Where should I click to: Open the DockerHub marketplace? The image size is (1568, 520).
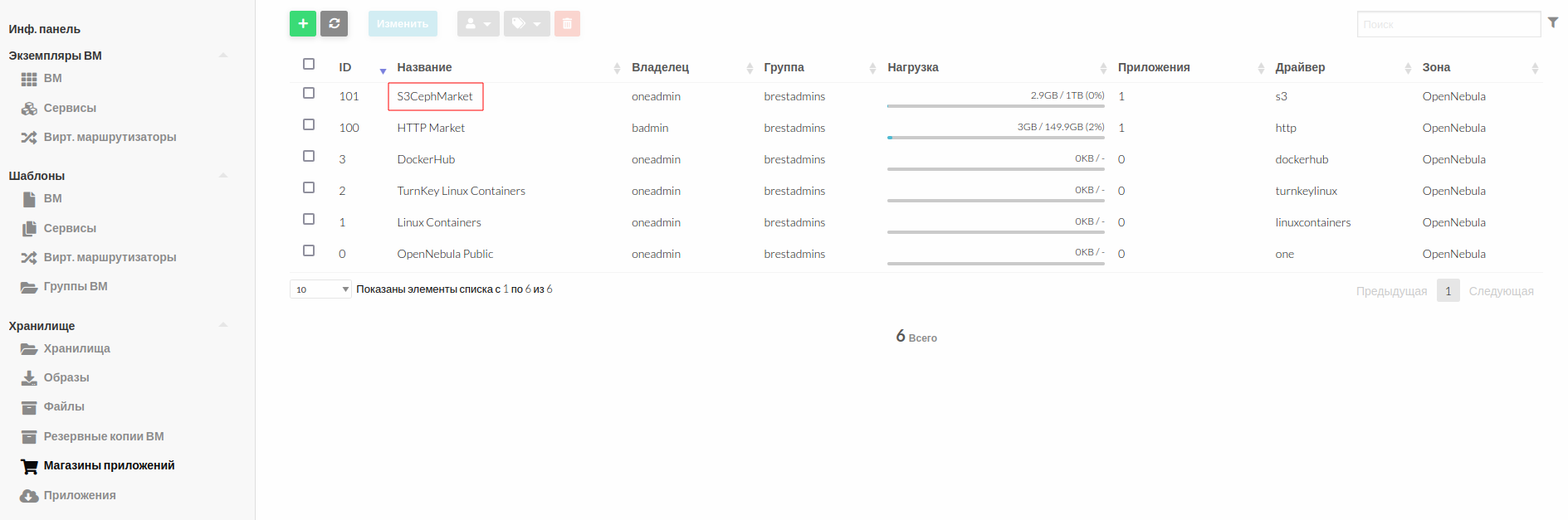coord(426,159)
